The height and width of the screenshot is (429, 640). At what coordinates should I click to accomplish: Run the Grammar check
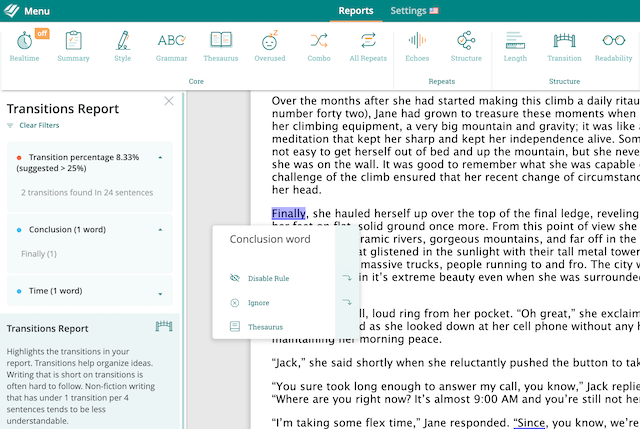(171, 47)
